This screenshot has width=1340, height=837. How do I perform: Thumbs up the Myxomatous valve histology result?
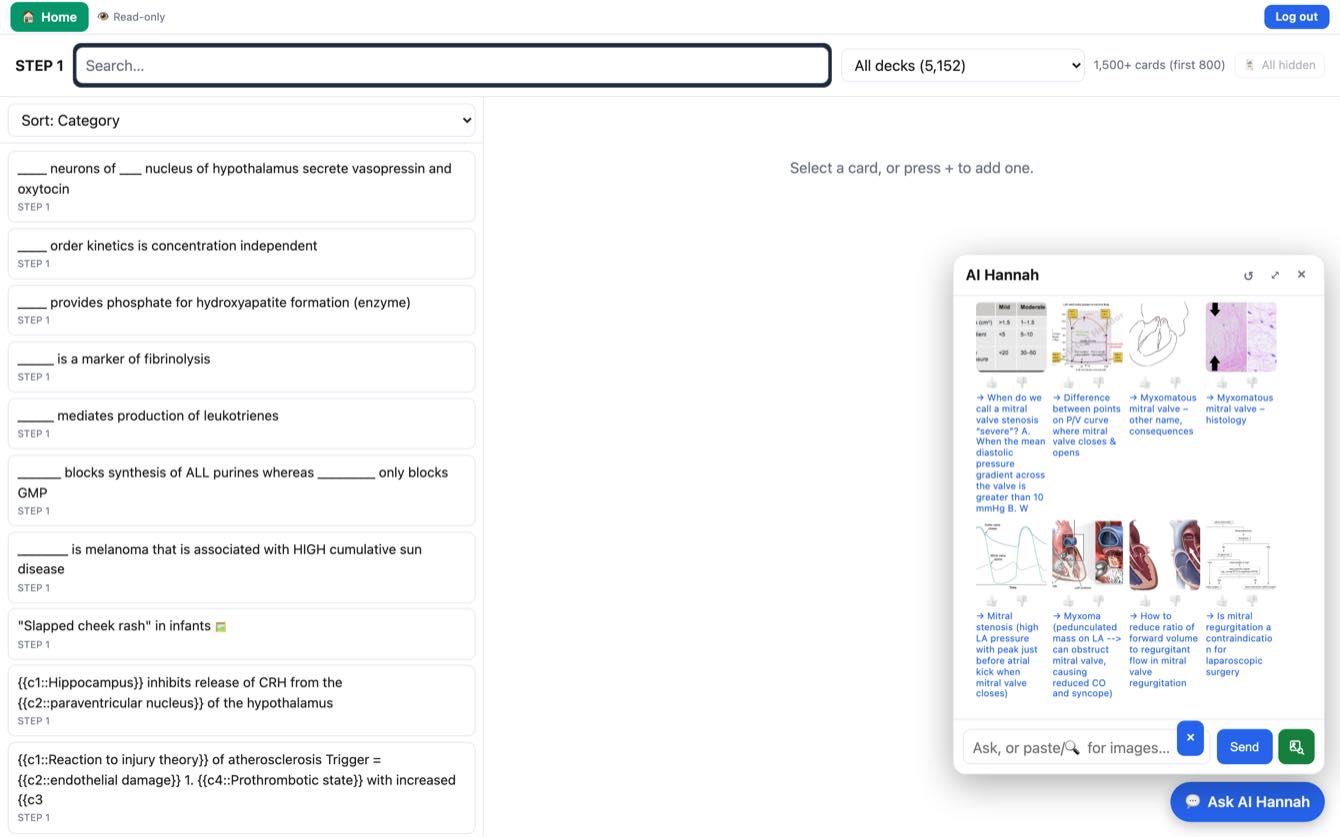coord(1222,383)
